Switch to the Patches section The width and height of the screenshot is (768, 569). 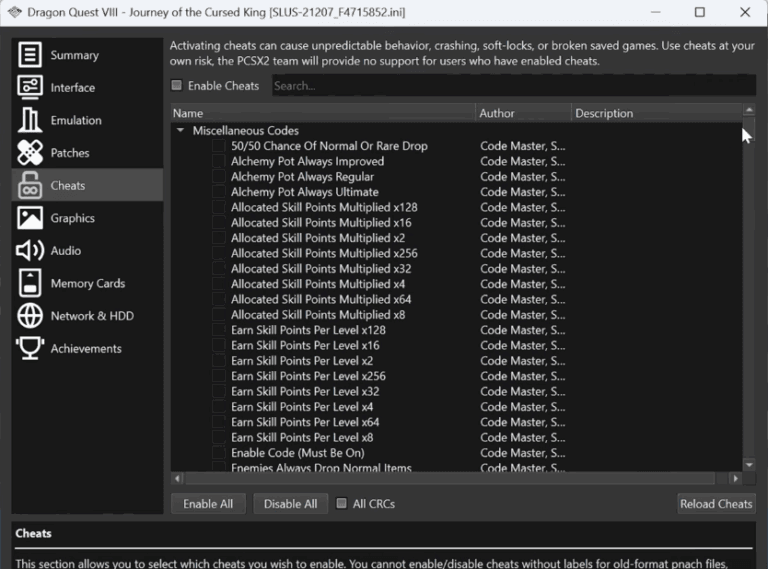point(87,152)
